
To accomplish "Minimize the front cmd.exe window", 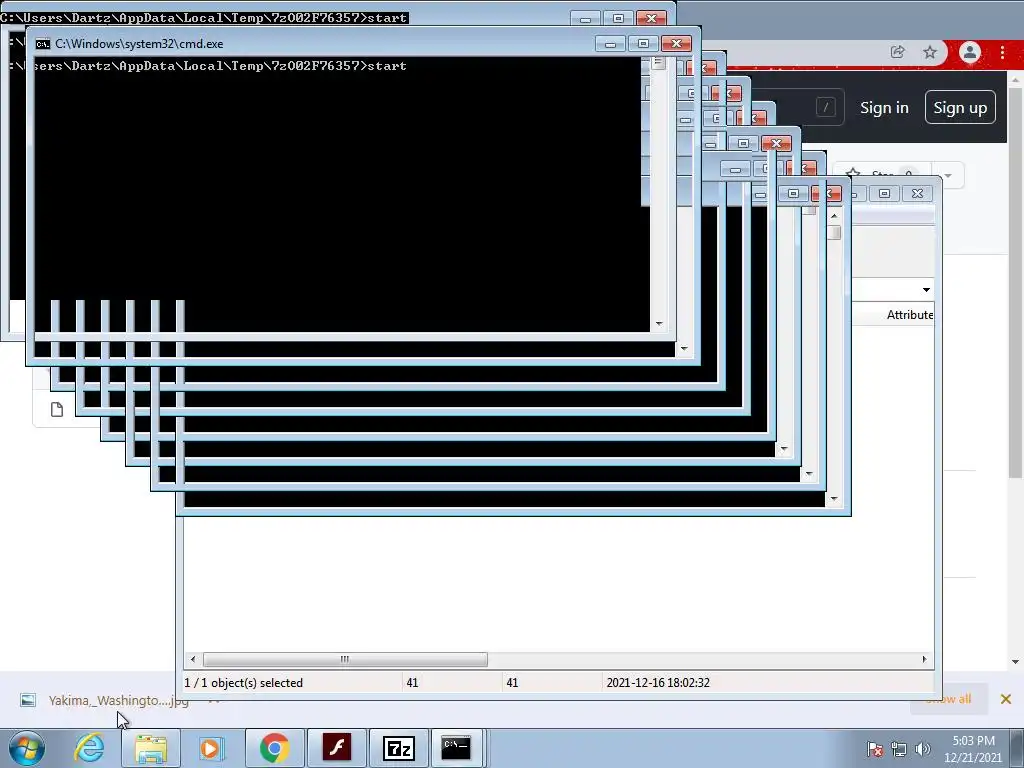I will (610, 44).
